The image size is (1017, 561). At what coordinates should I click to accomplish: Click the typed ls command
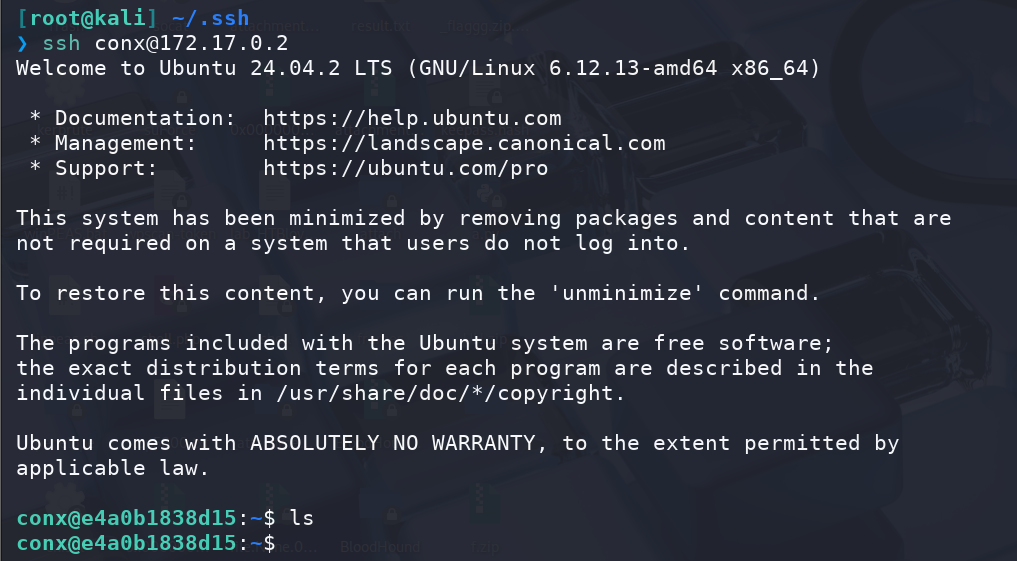pyautogui.click(x=302, y=518)
